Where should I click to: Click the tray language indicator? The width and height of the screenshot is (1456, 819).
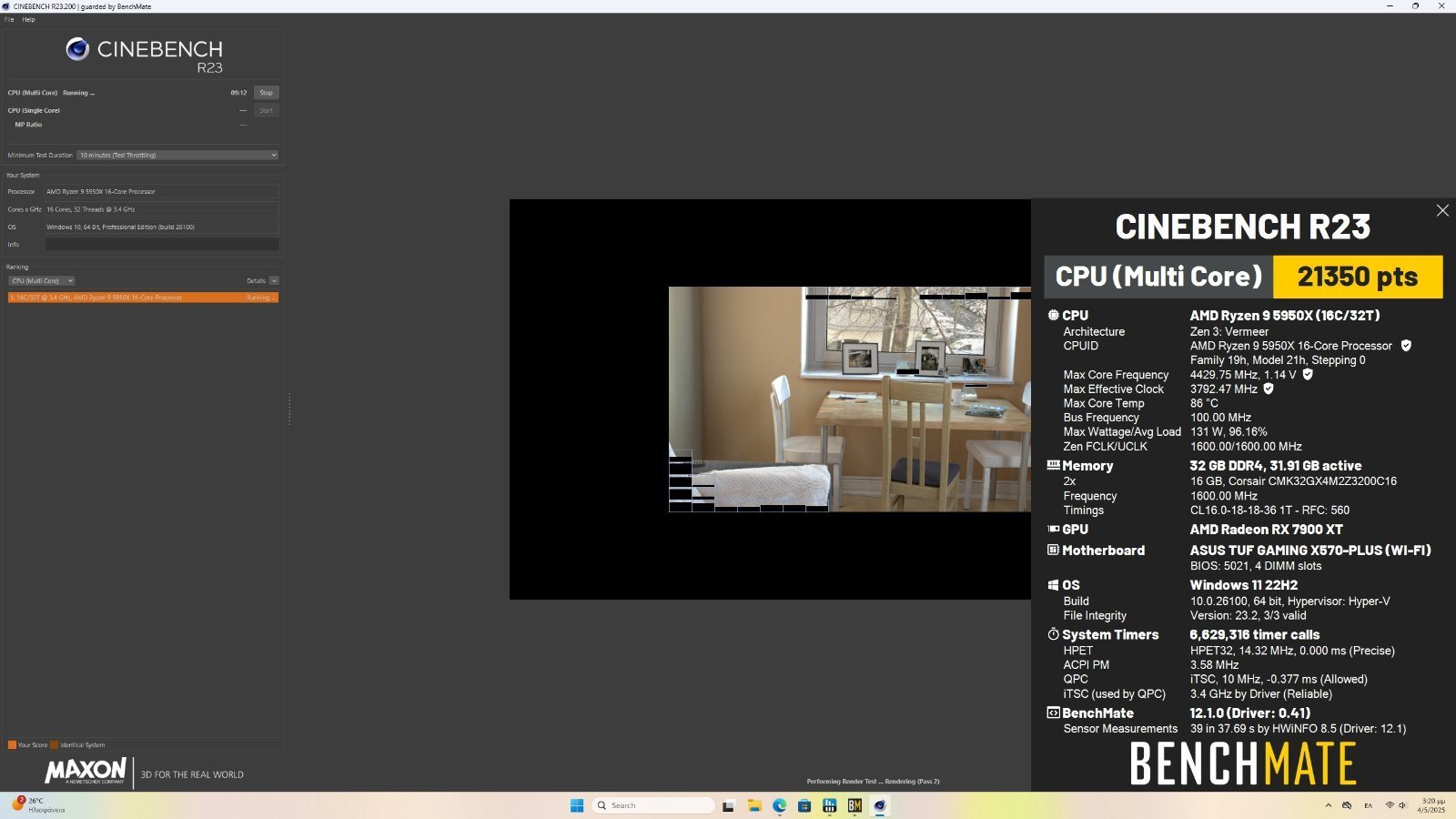[x=1368, y=805]
